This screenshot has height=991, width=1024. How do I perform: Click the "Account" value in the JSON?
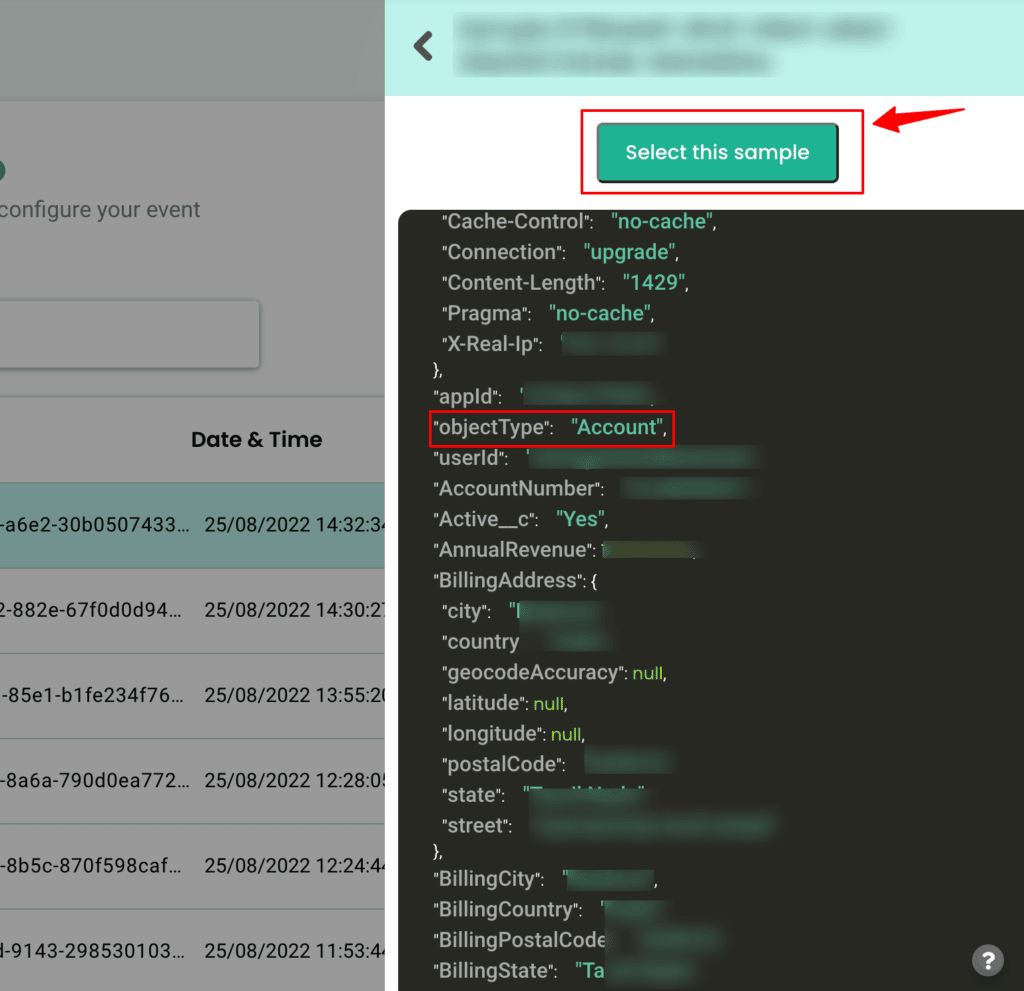tap(617, 428)
